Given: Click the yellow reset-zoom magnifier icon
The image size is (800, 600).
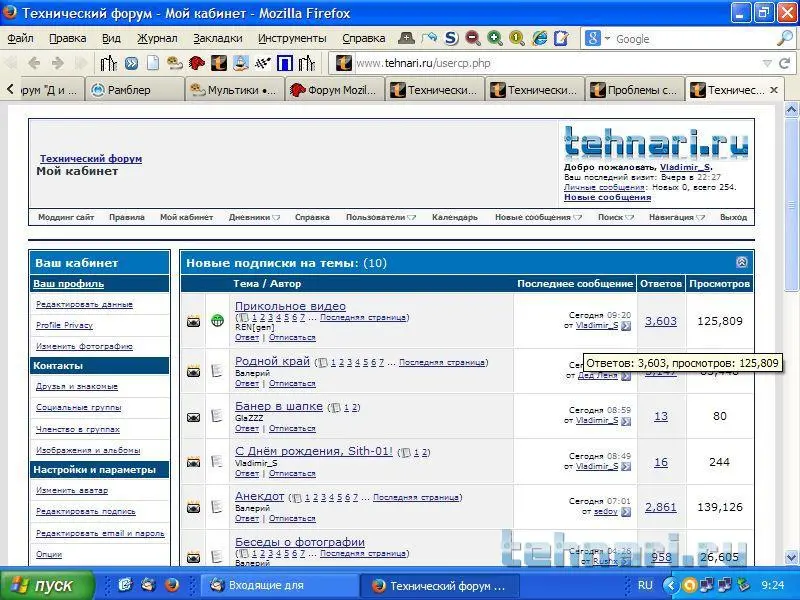Looking at the screenshot, I should point(517,38).
